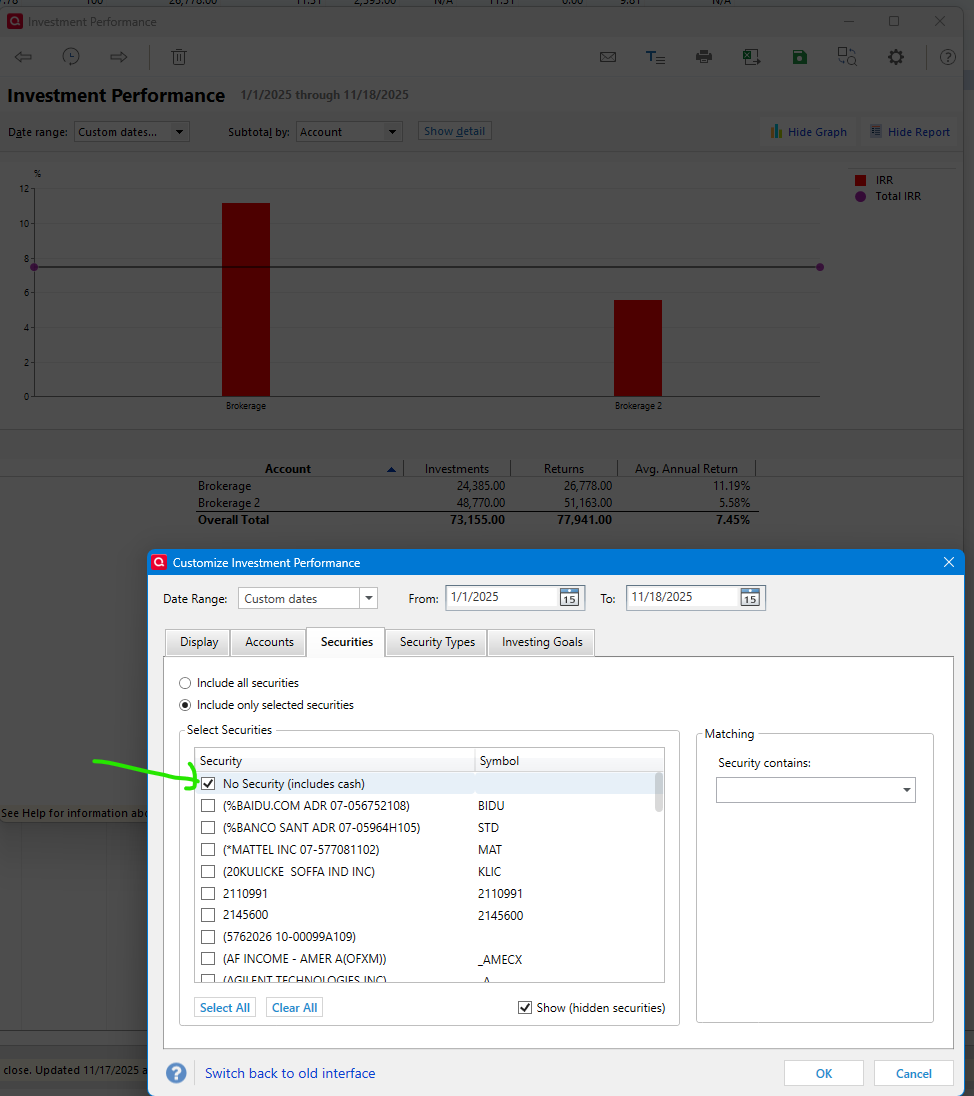This screenshot has width=974, height=1096.
Task: Click Hide Report button
Action: pyautogui.click(x=910, y=131)
